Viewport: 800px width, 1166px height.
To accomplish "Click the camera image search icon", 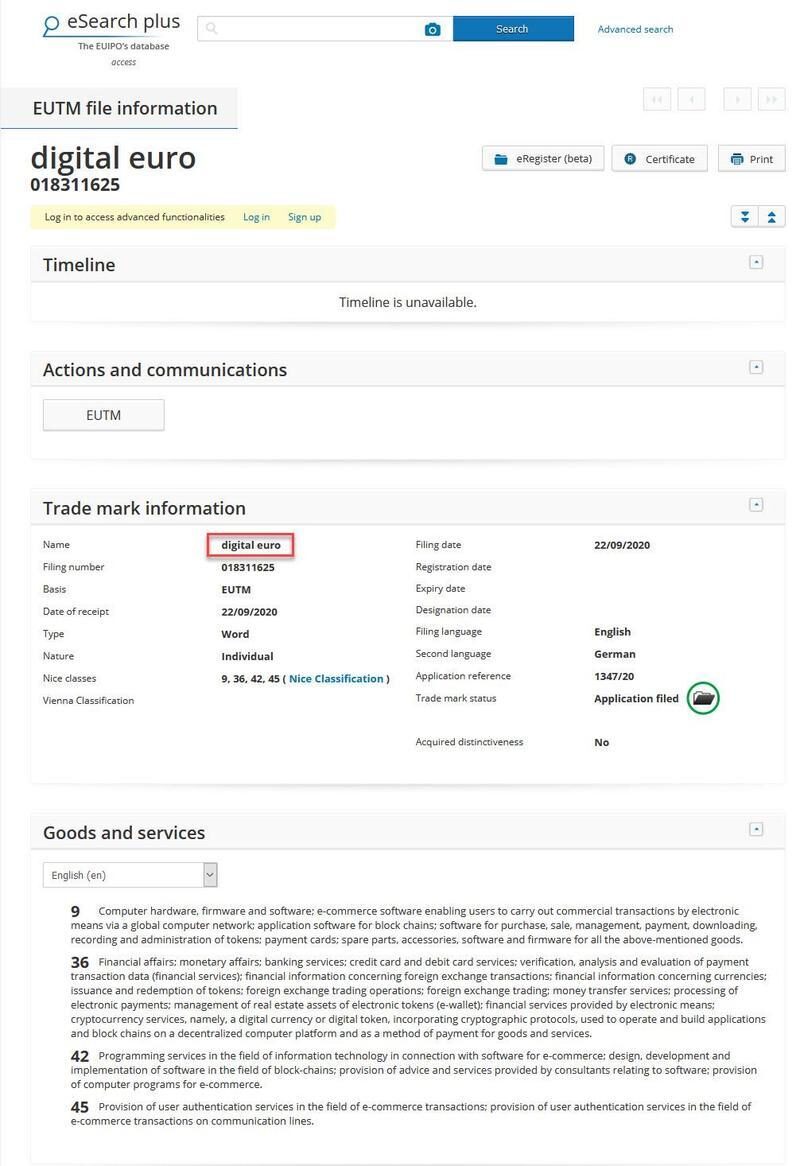I will [432, 29].
